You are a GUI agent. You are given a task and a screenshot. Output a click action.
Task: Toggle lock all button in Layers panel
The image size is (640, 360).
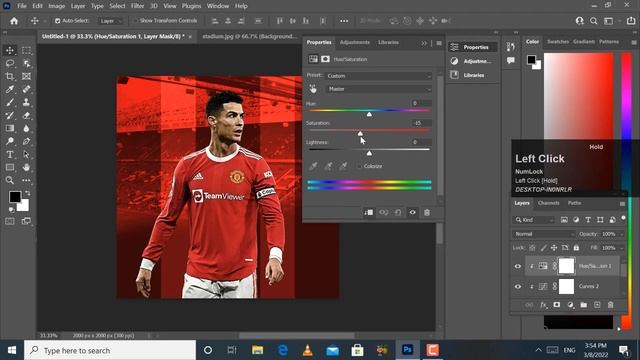[576, 248]
